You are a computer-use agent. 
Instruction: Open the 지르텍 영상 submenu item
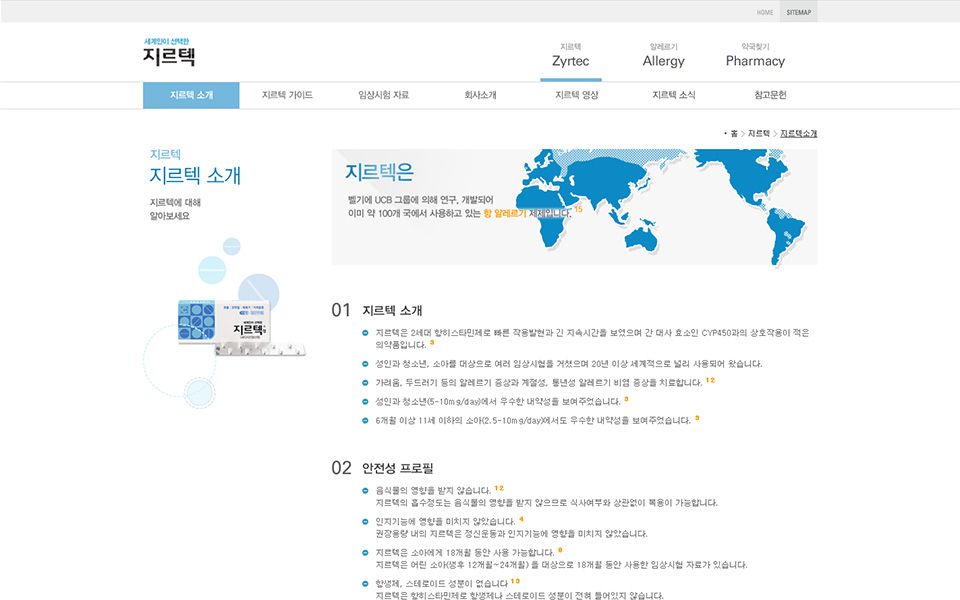pos(577,95)
